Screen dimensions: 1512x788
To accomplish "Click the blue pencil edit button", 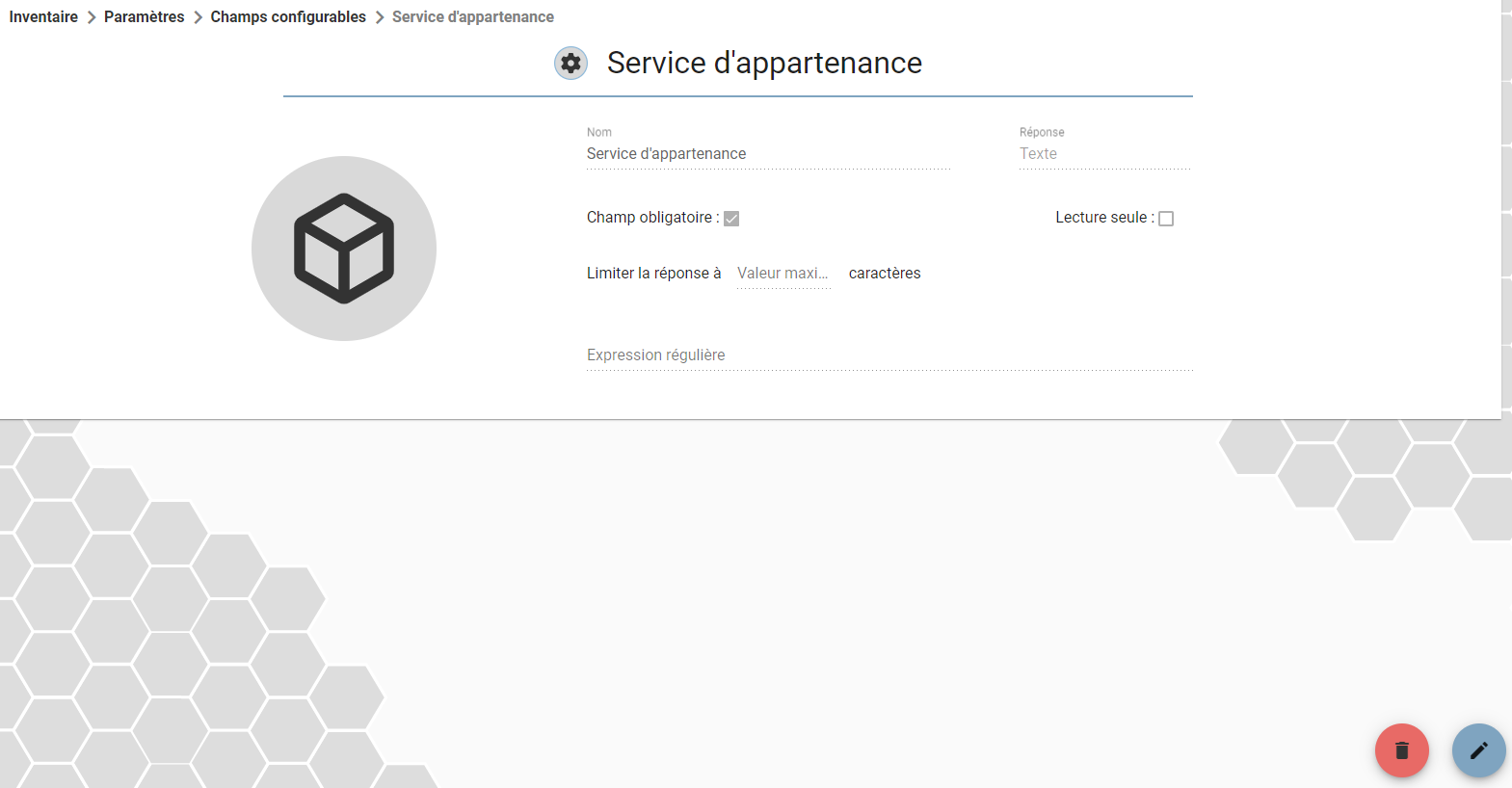I will click(x=1478, y=750).
